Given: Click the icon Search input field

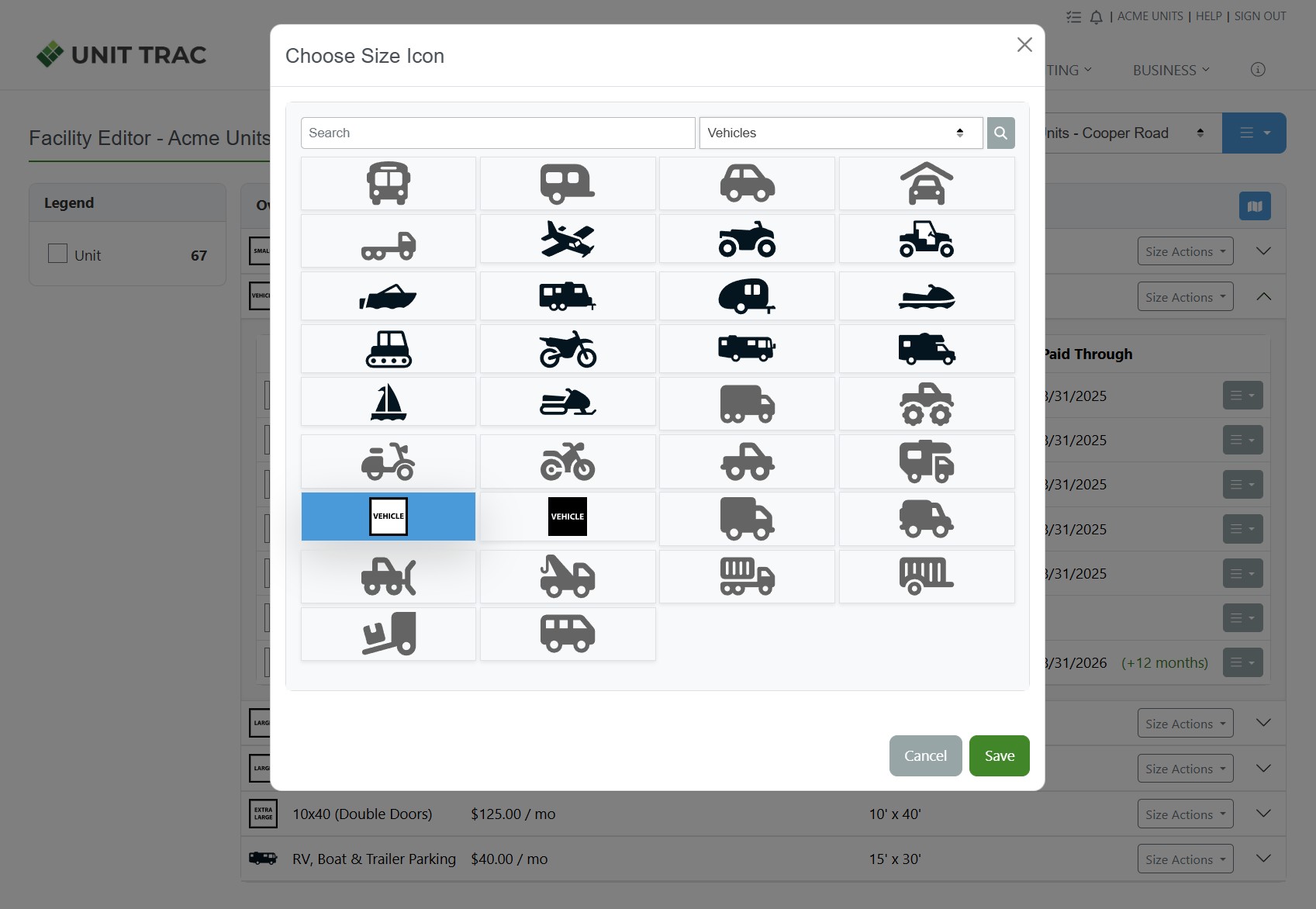Looking at the screenshot, I should pos(497,133).
